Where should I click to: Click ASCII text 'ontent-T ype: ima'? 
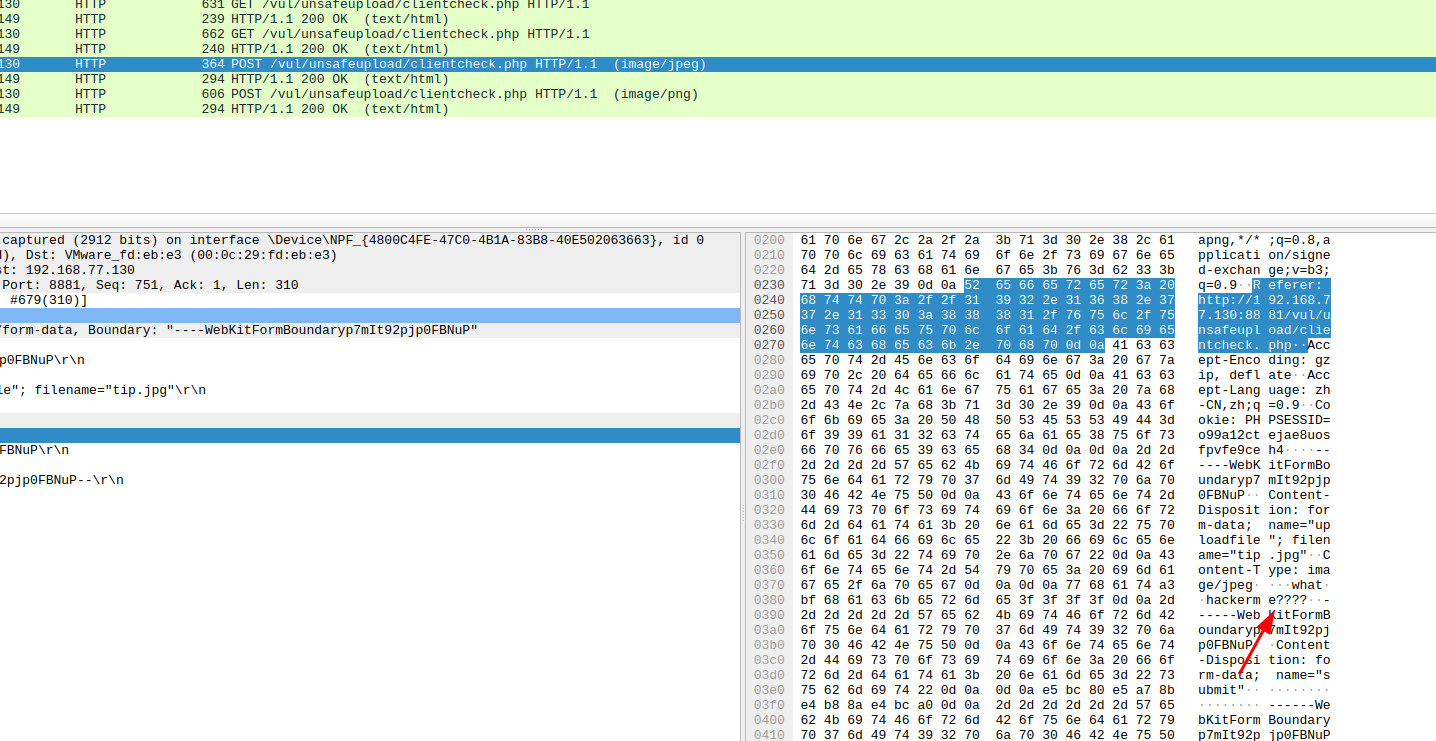pos(1264,570)
